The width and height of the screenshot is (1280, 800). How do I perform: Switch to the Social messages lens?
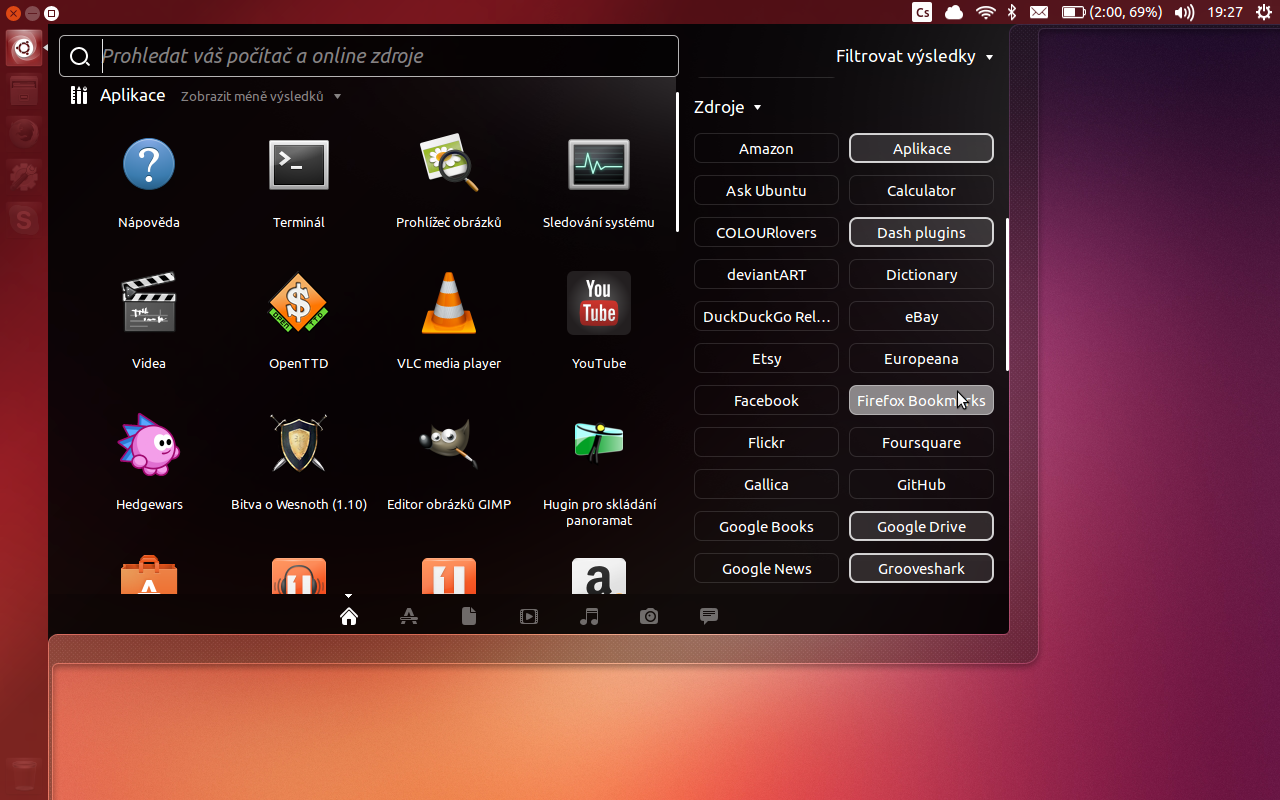[709, 616]
